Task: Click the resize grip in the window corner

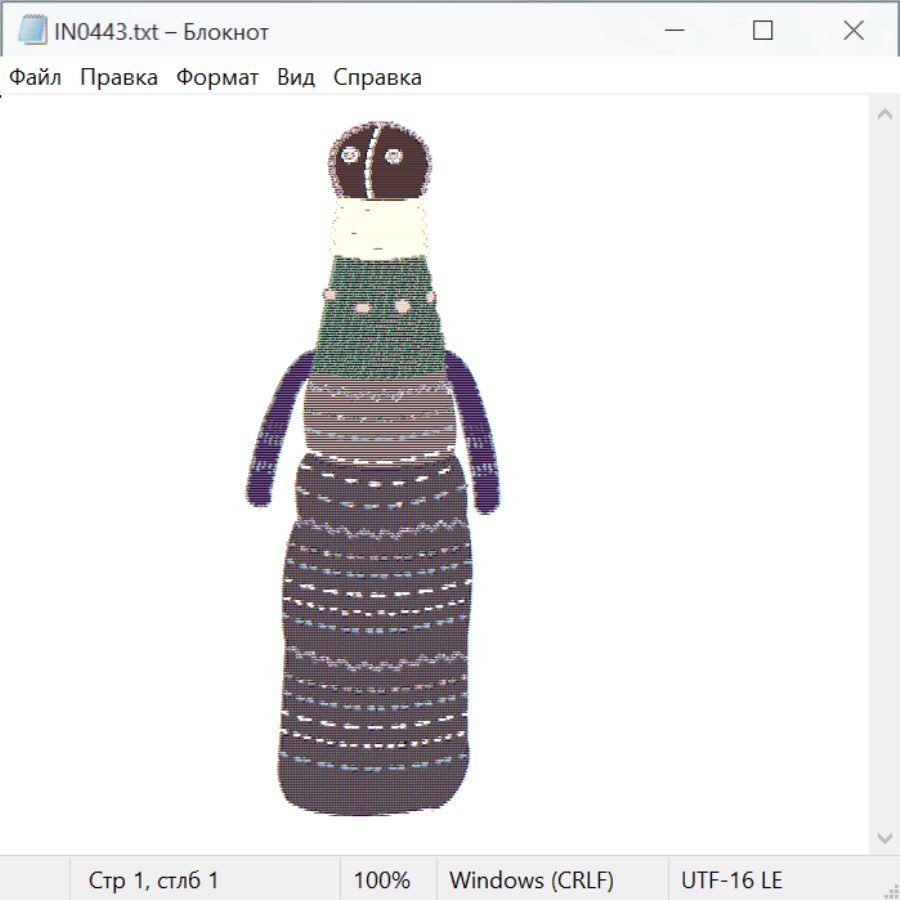Action: (x=890, y=890)
